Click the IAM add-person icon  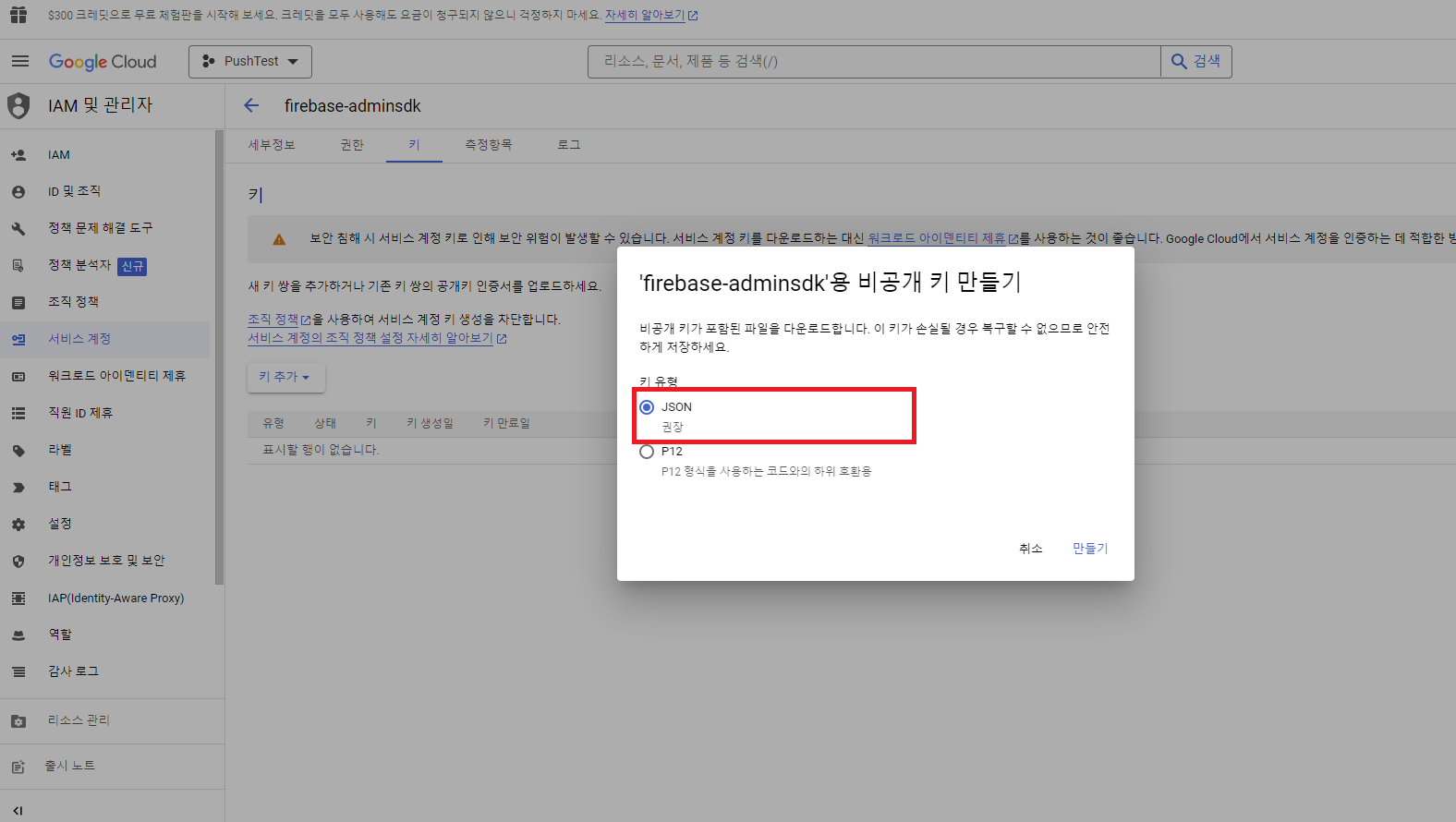[18, 155]
